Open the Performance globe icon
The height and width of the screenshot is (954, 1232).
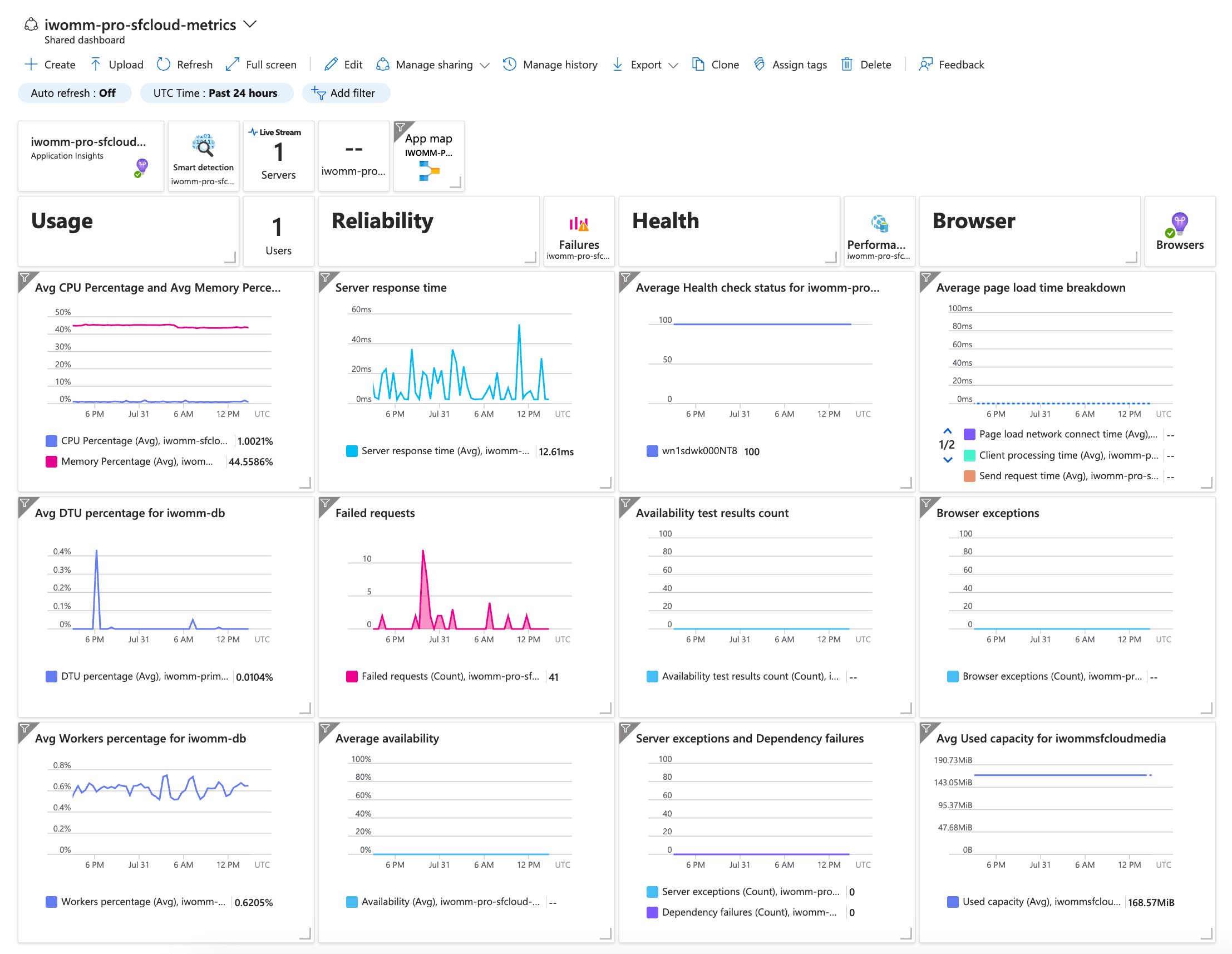879,223
